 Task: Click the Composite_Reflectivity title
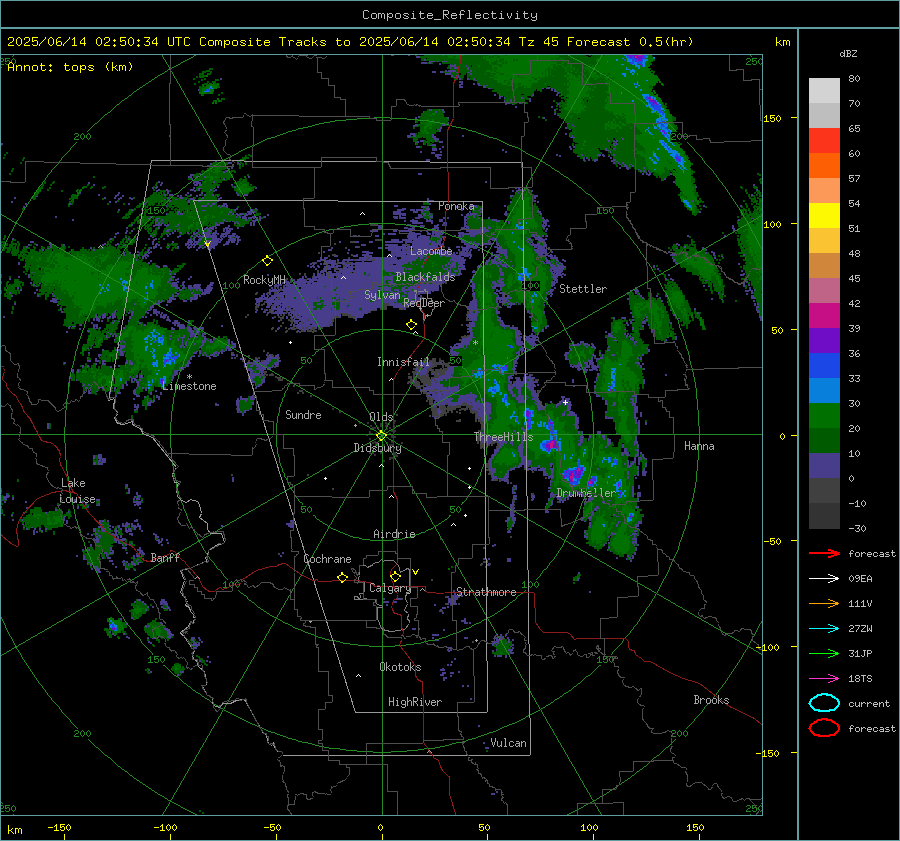[x=450, y=15]
